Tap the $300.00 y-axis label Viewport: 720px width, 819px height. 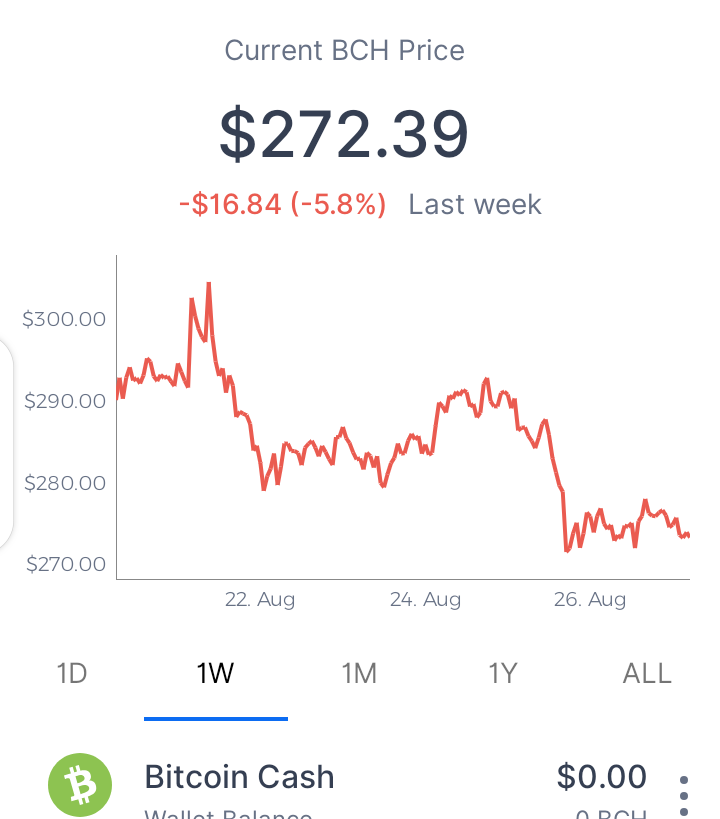click(x=64, y=319)
